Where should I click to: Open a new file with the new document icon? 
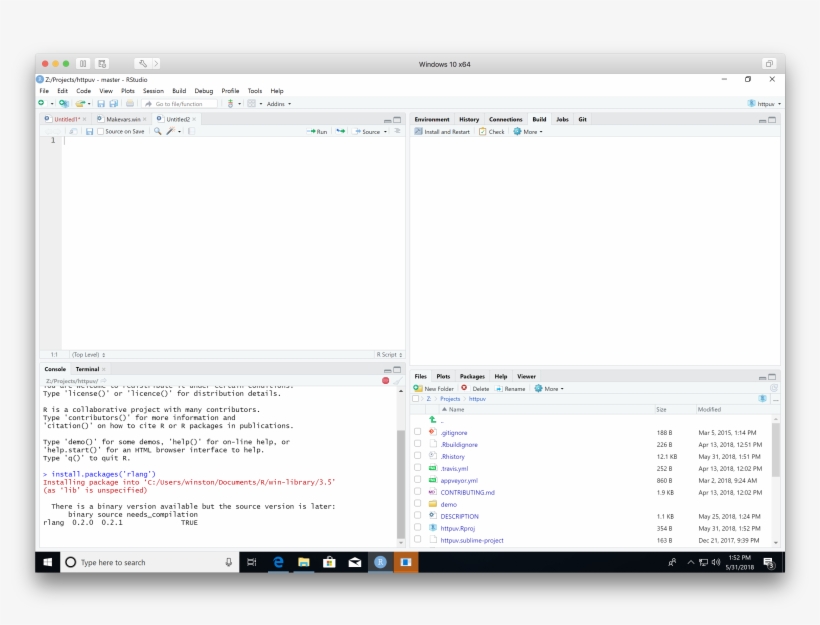pyautogui.click(x=42, y=103)
